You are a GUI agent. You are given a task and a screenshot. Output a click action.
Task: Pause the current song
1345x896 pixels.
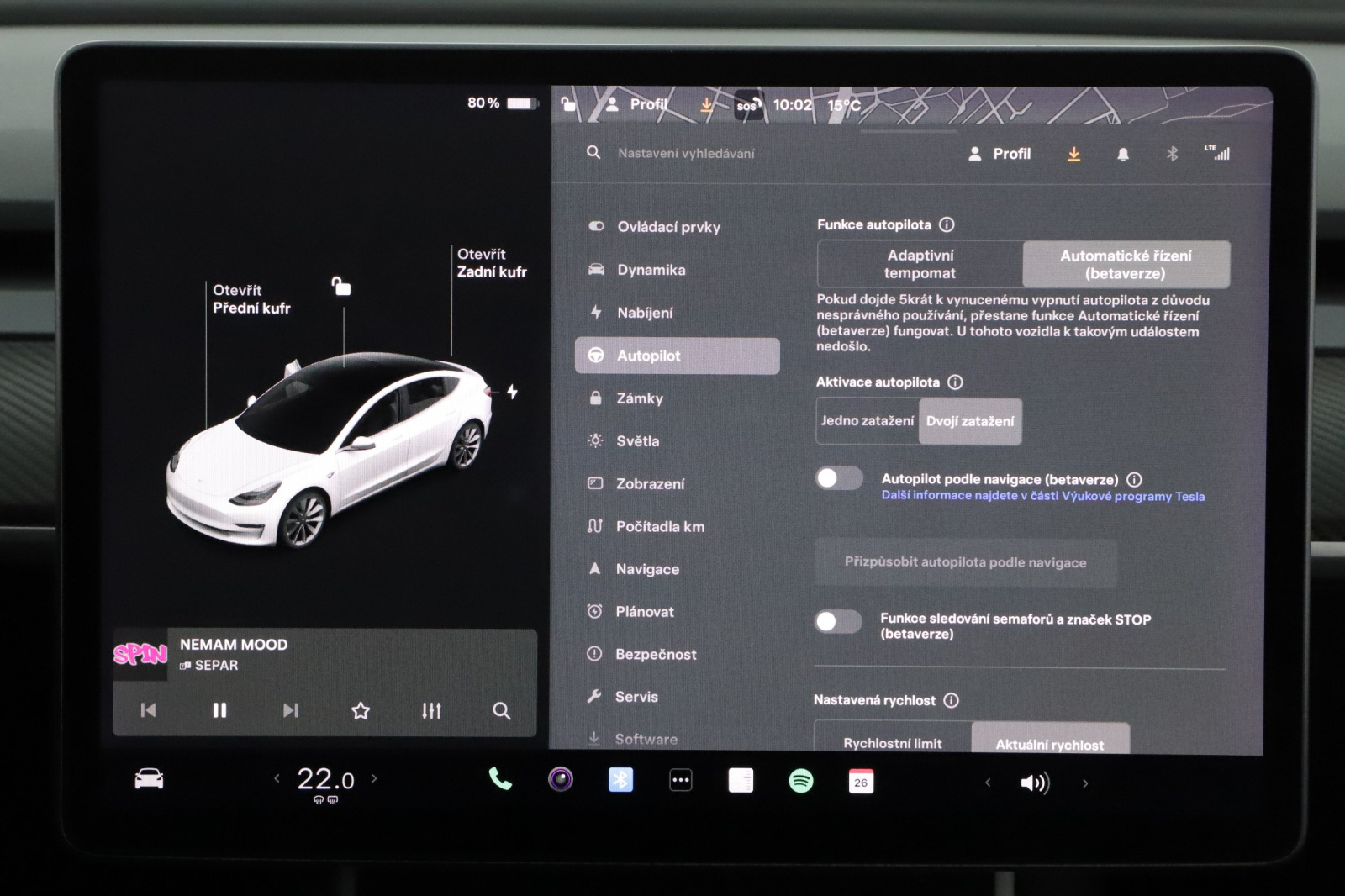pos(219,710)
